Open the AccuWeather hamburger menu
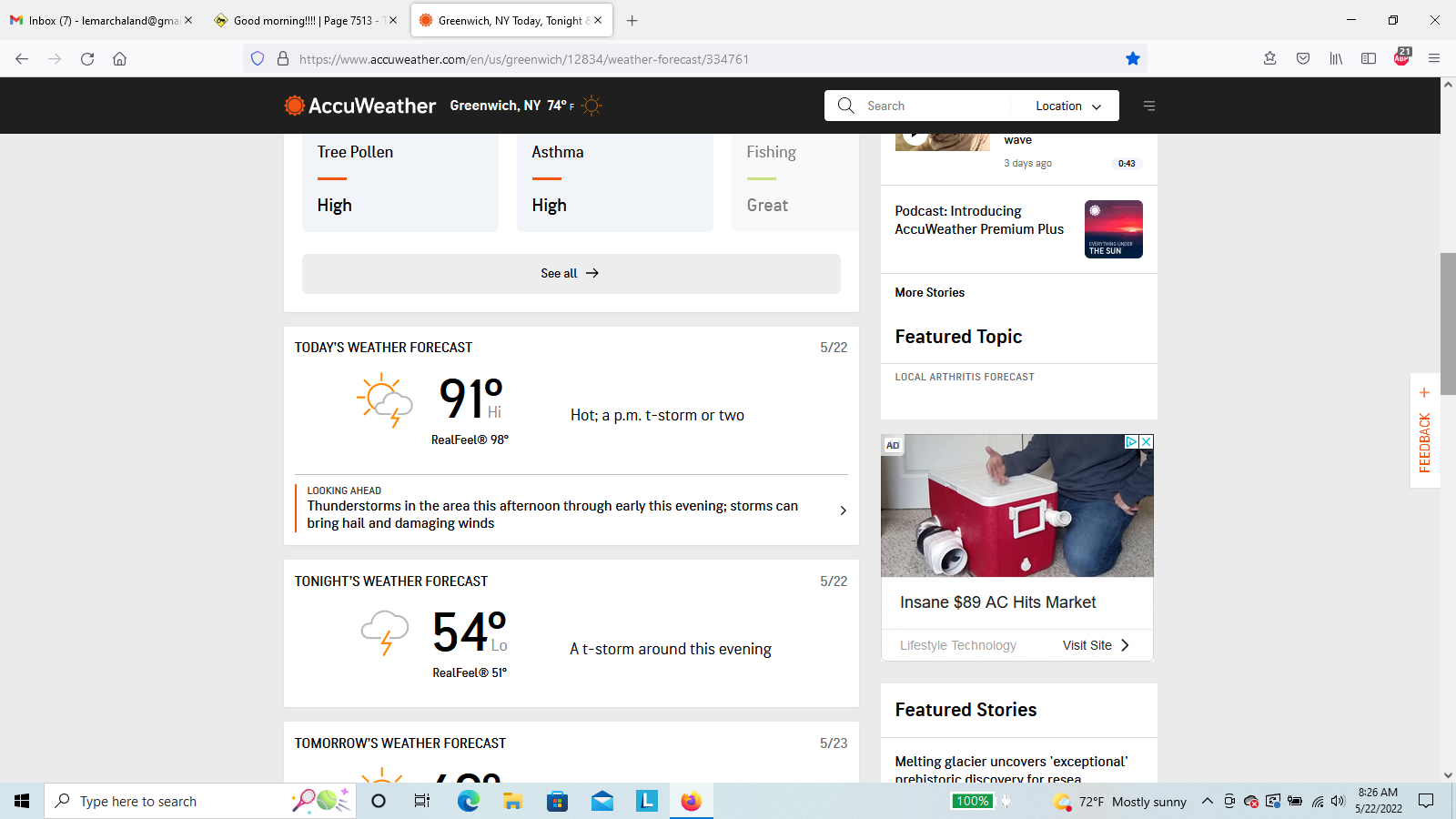The height and width of the screenshot is (819, 1456). point(1149,106)
